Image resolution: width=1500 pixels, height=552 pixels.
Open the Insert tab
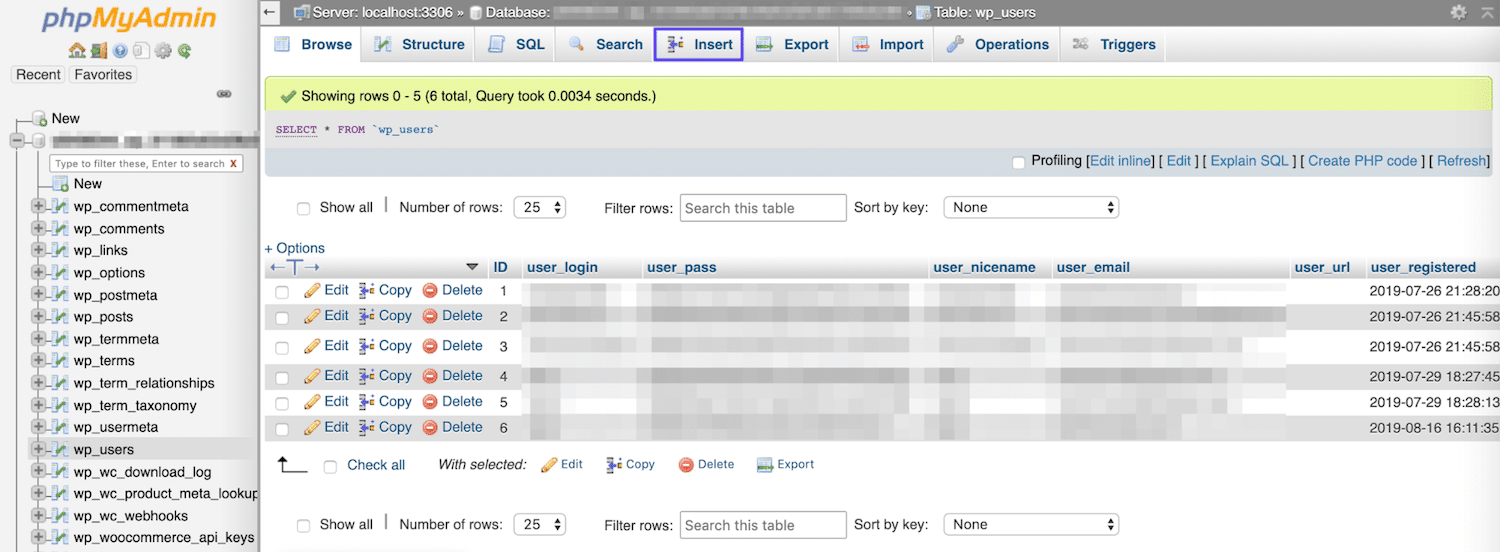[x=699, y=44]
